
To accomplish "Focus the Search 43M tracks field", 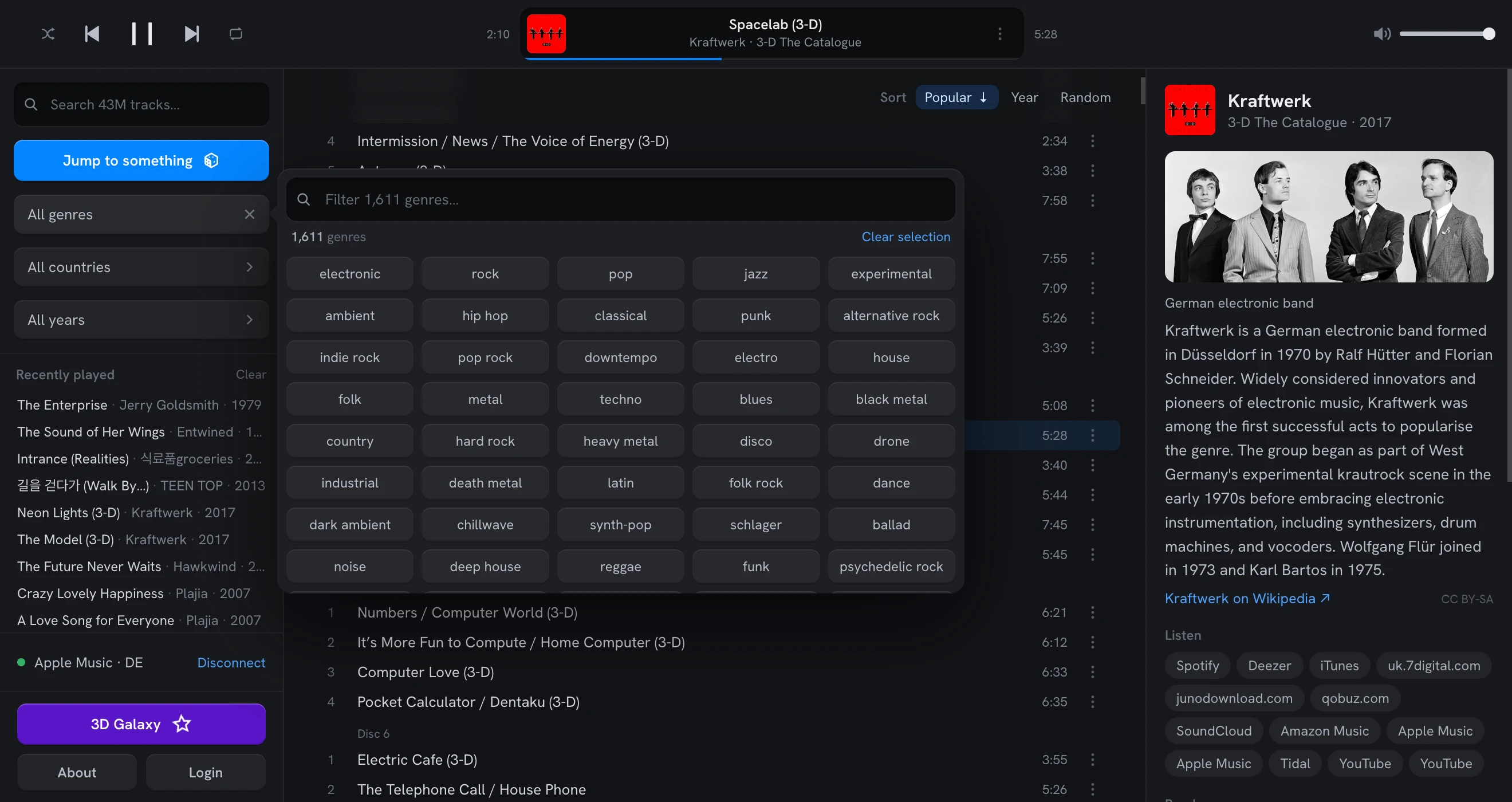I will tap(141, 104).
